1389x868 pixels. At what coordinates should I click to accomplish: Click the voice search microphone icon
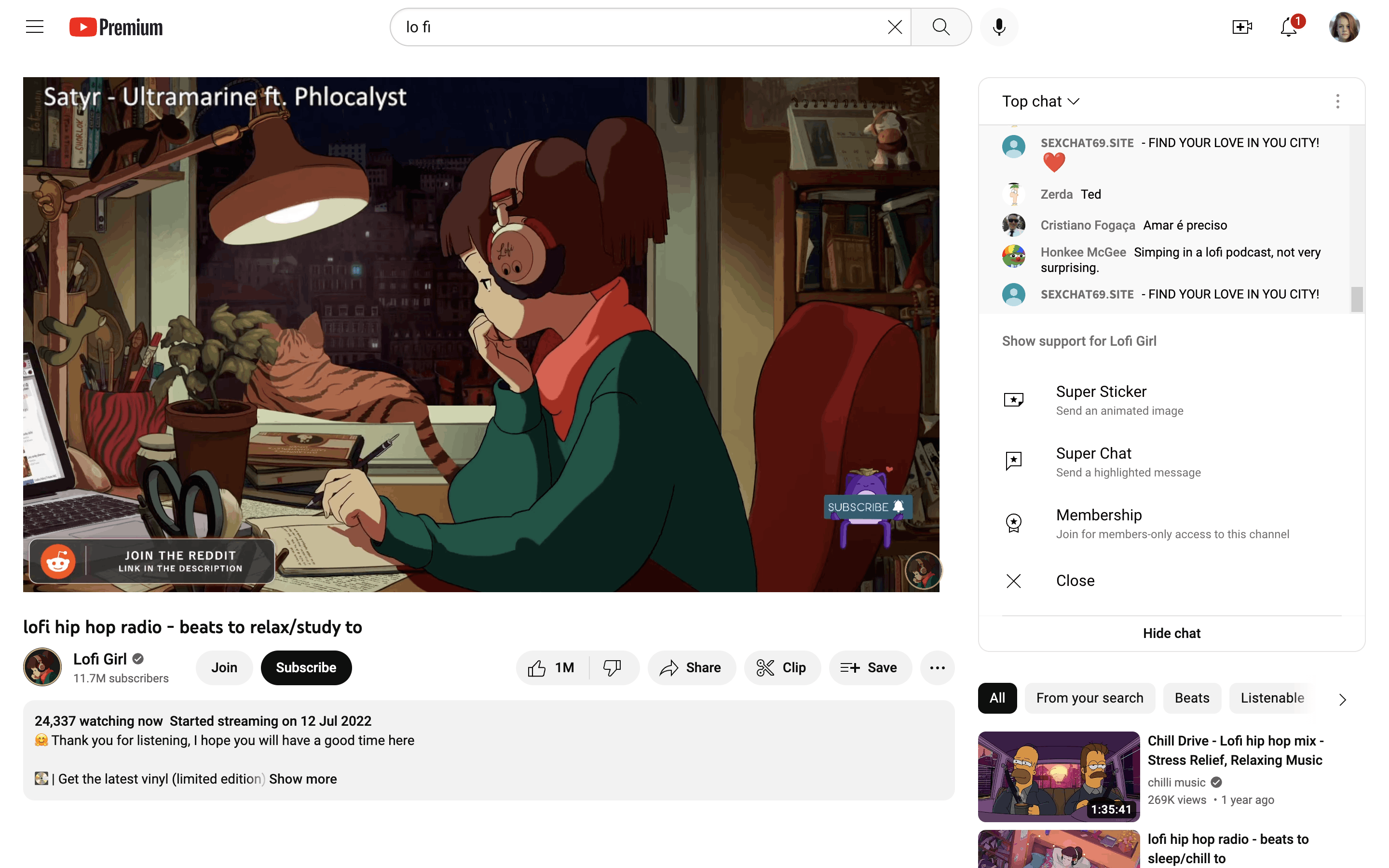tap(999, 27)
